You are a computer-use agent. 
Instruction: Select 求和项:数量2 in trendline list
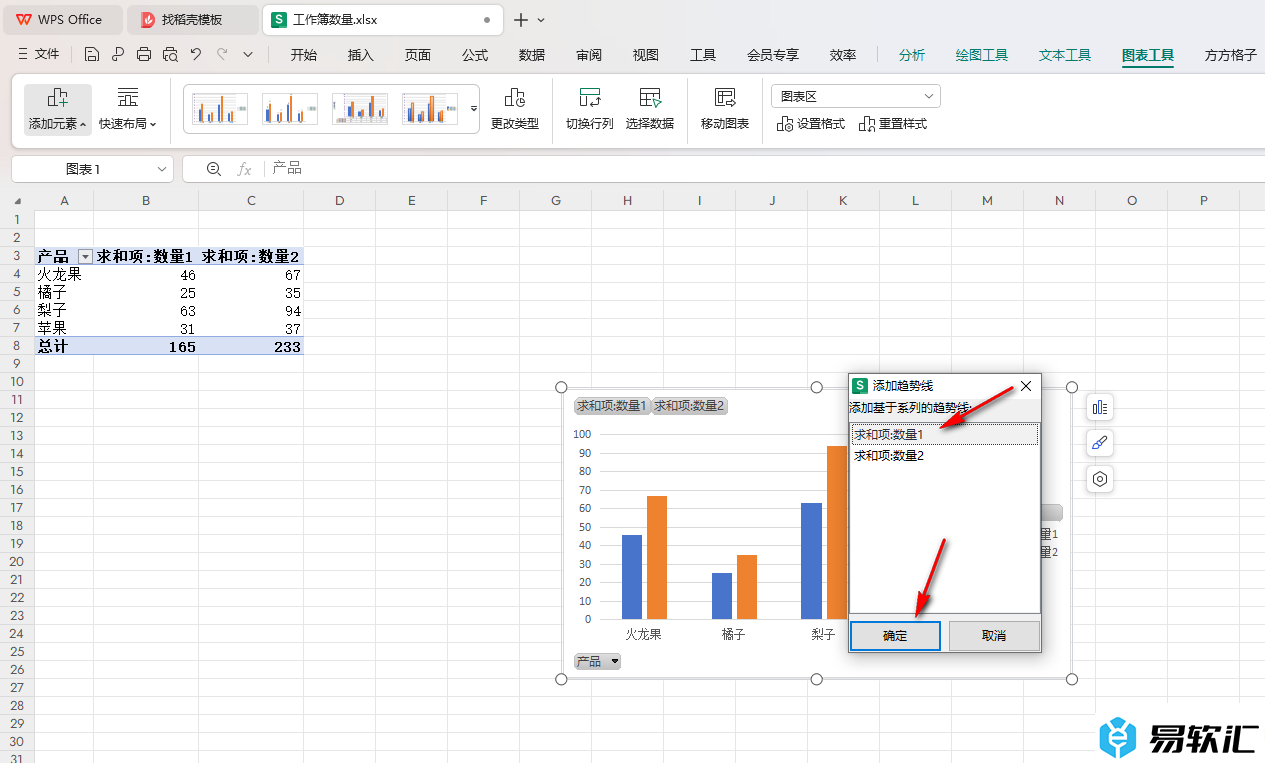click(x=944, y=455)
